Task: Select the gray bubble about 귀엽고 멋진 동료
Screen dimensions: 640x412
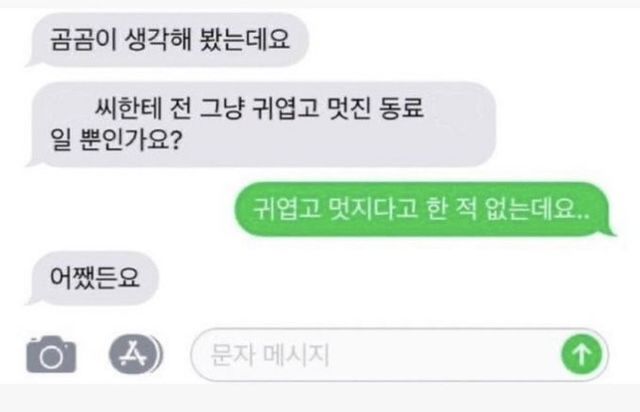Action: (x=261, y=124)
